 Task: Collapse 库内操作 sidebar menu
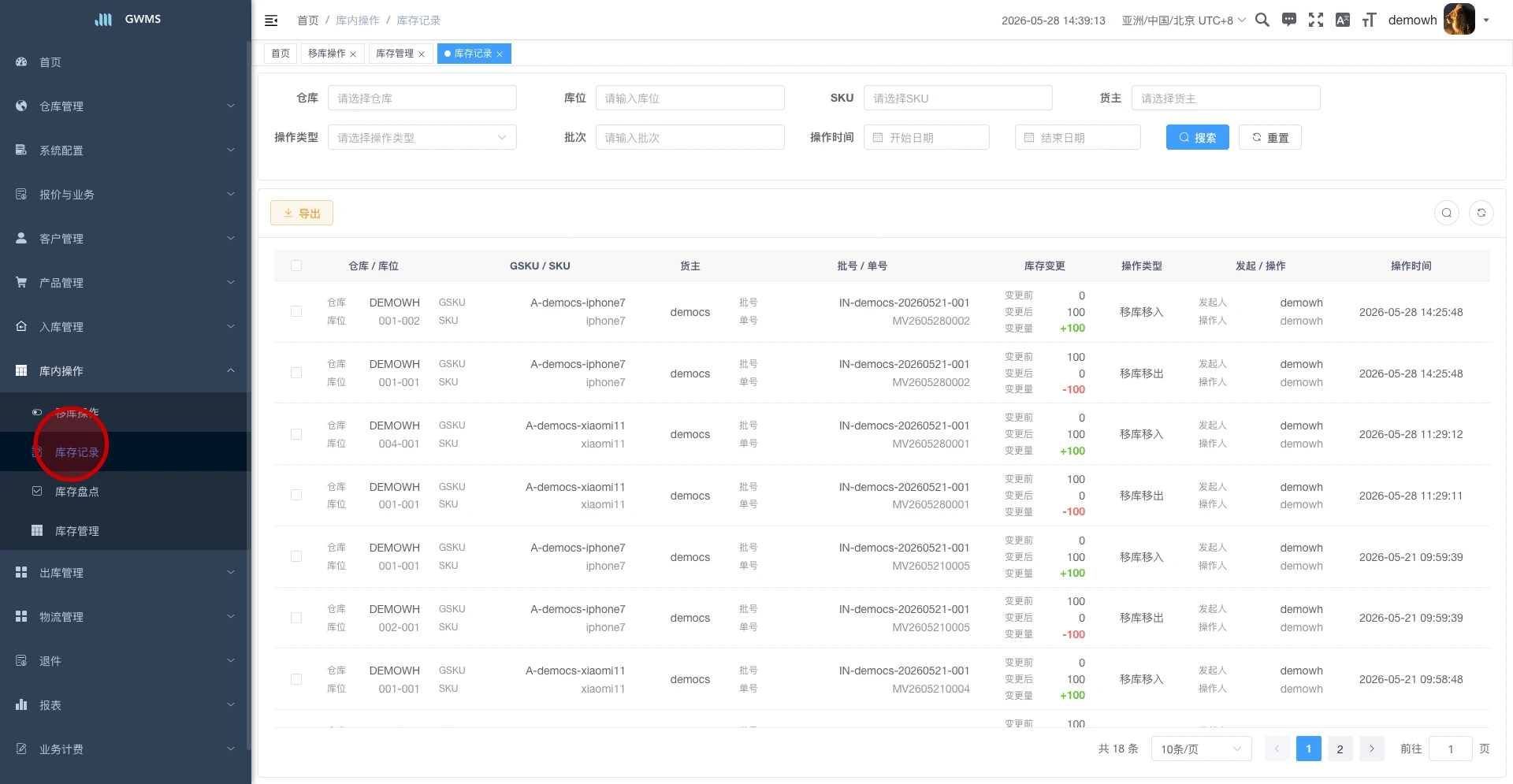(125, 370)
